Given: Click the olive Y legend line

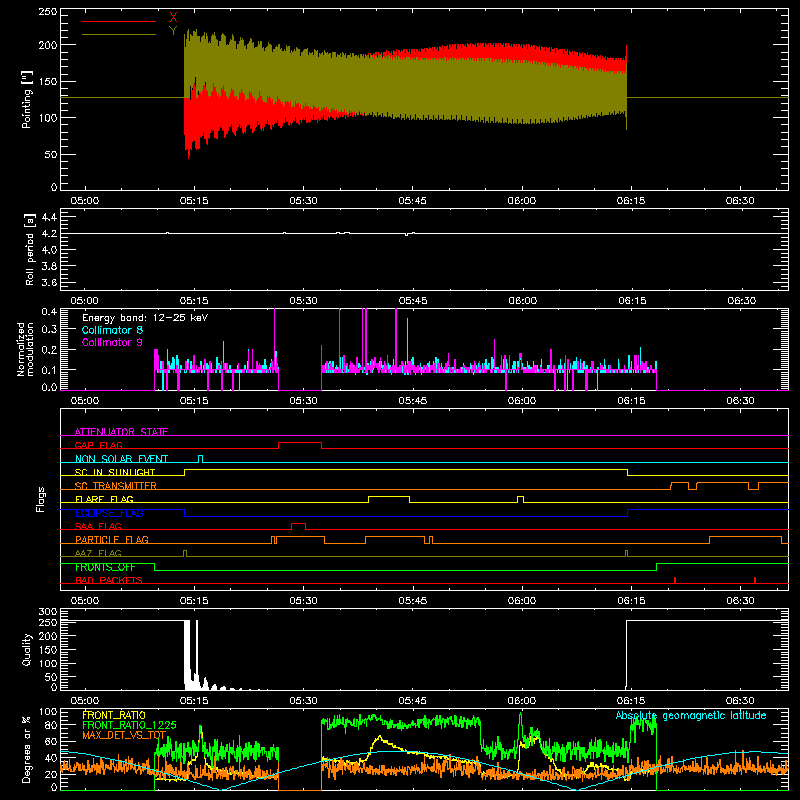Looking at the screenshot, I should 119,34.
